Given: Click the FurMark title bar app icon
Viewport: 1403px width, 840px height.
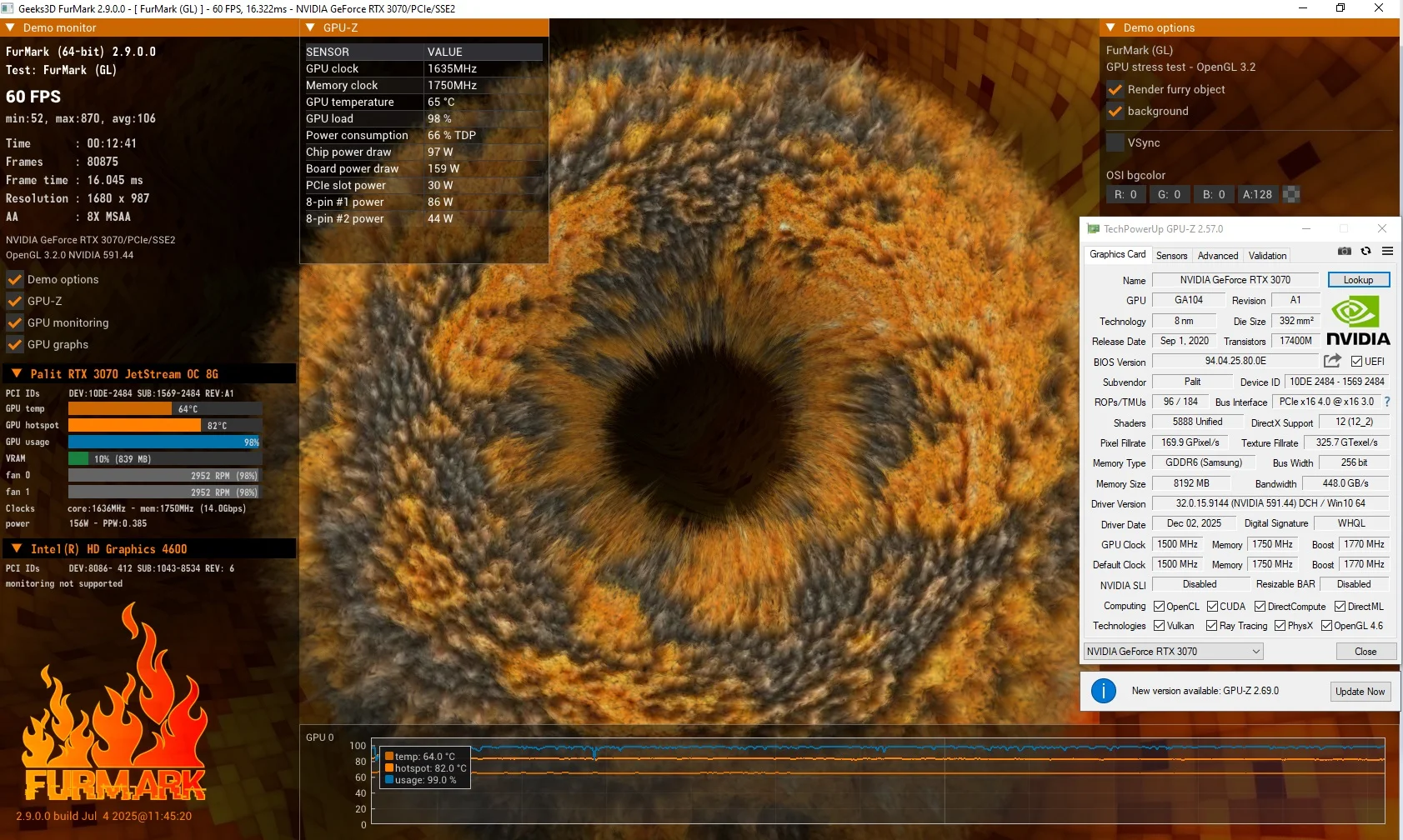Looking at the screenshot, I should tap(8, 8).
